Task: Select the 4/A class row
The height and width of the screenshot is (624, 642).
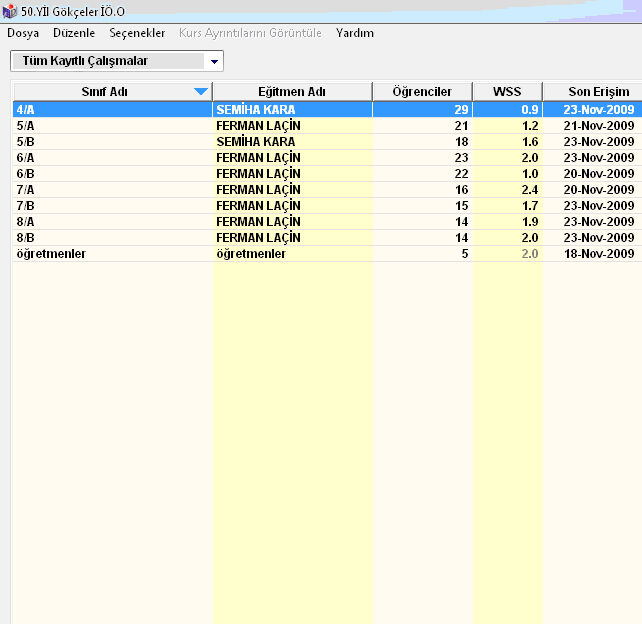Action: coord(327,110)
